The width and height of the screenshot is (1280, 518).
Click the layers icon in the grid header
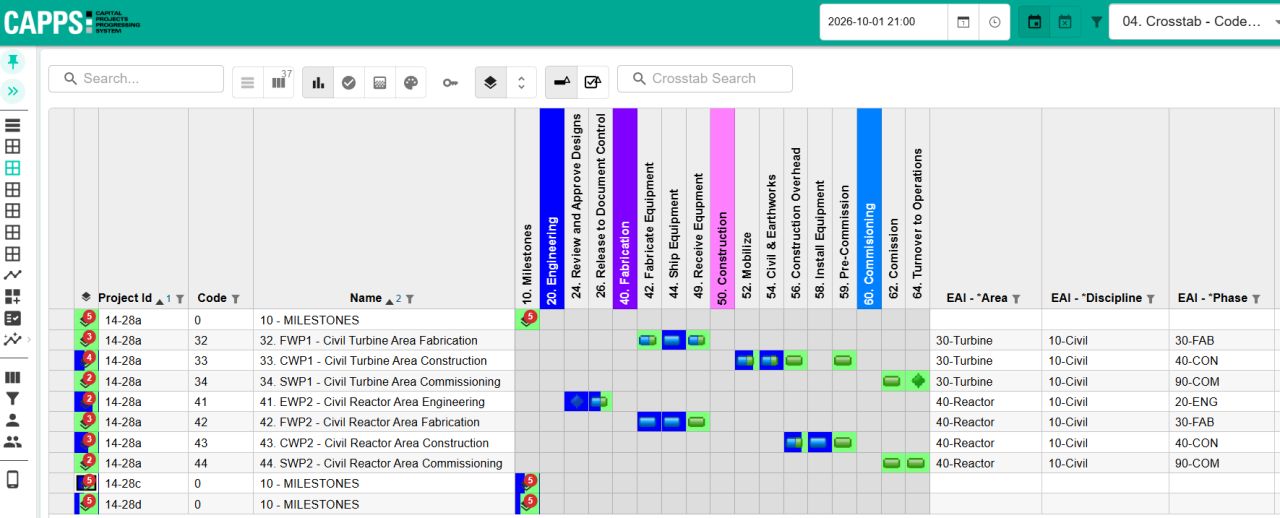(86, 297)
